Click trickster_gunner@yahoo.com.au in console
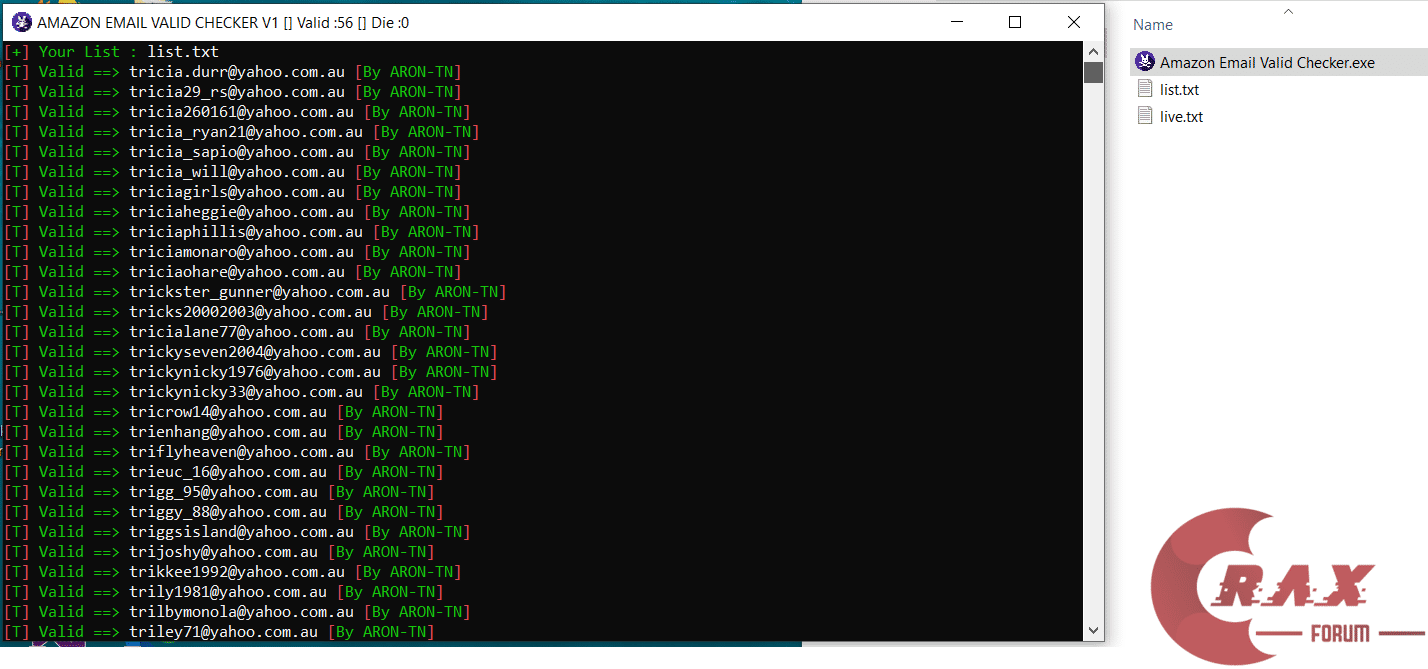Image resolution: width=1428 pixels, height=669 pixels. (259, 291)
